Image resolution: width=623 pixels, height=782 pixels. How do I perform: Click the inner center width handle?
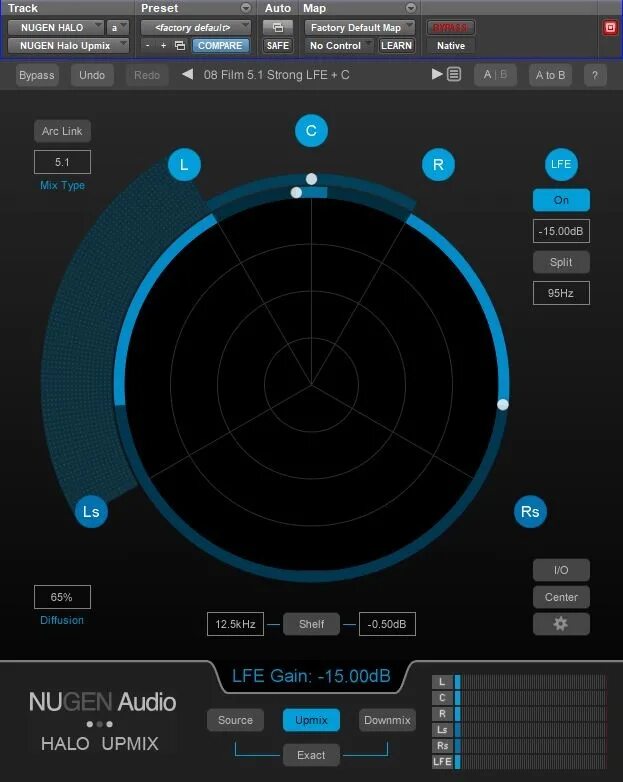pyautogui.click(x=296, y=193)
